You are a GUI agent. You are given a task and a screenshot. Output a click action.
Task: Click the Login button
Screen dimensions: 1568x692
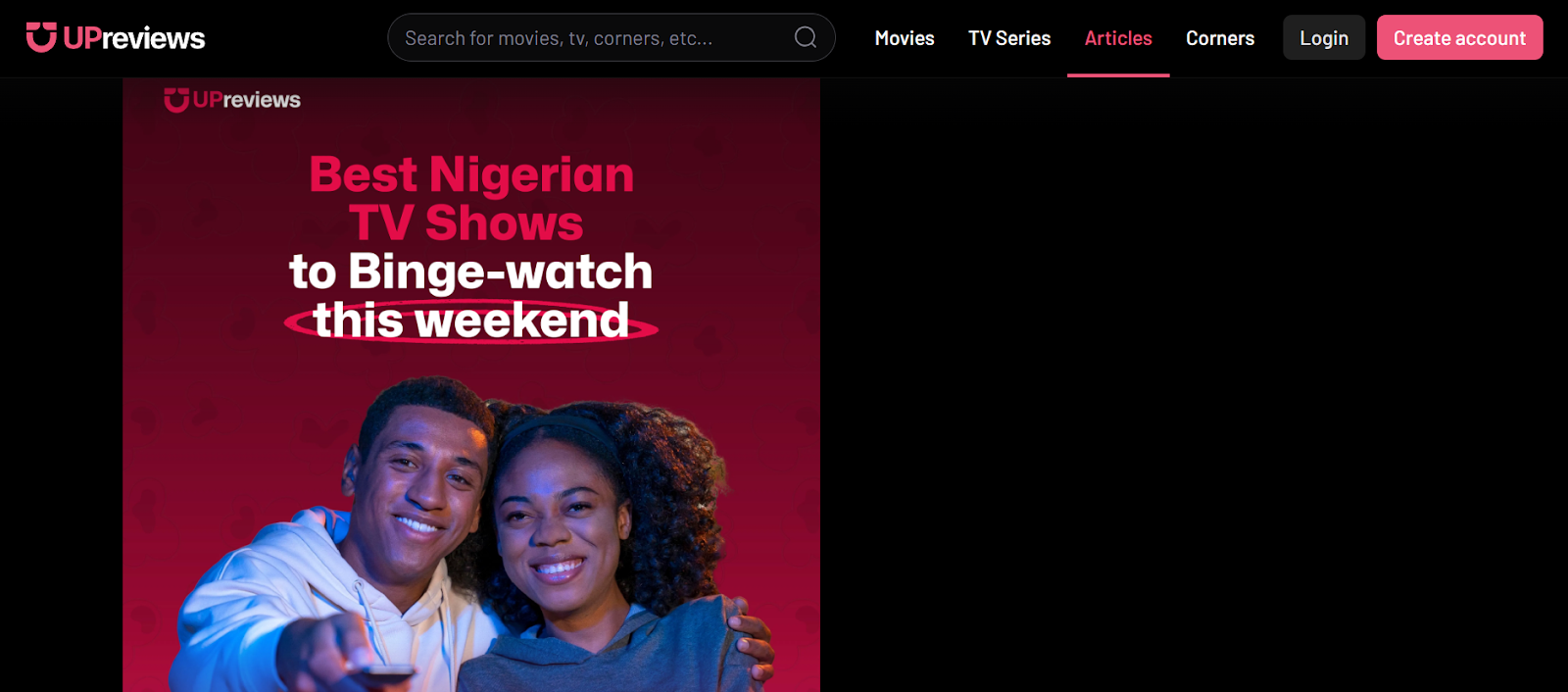[1324, 38]
